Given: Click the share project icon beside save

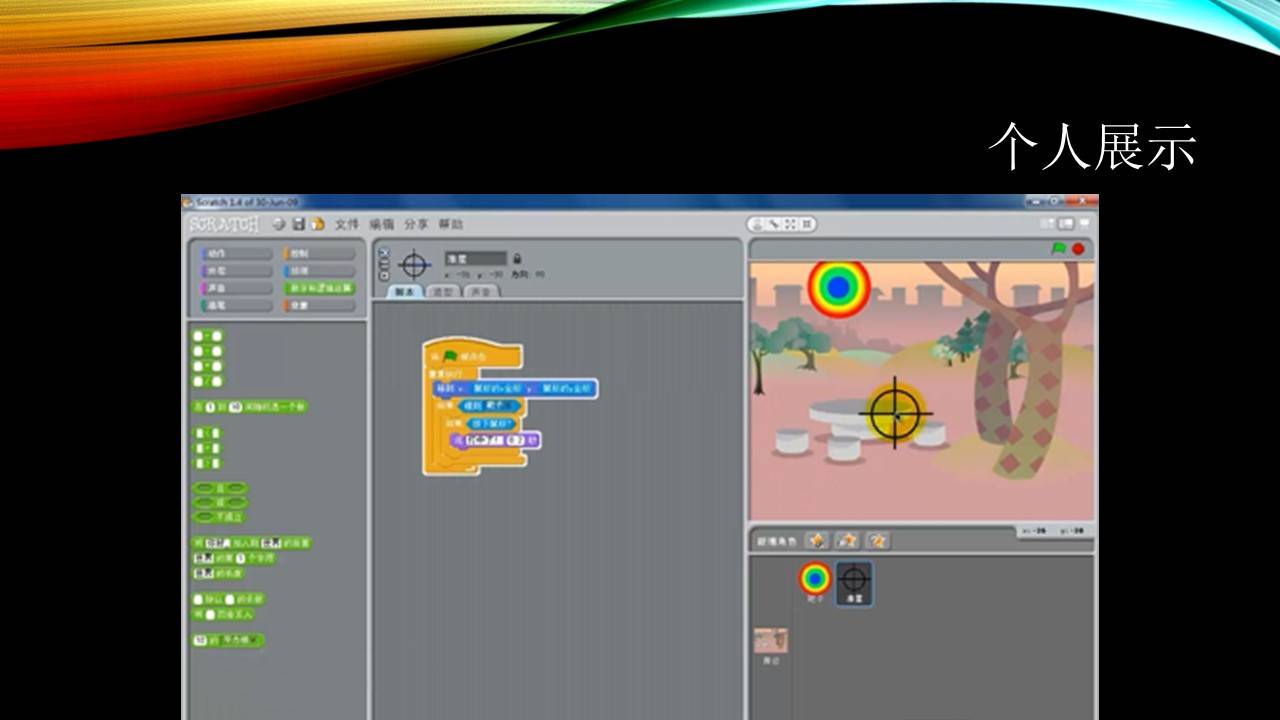Looking at the screenshot, I should [x=317, y=224].
